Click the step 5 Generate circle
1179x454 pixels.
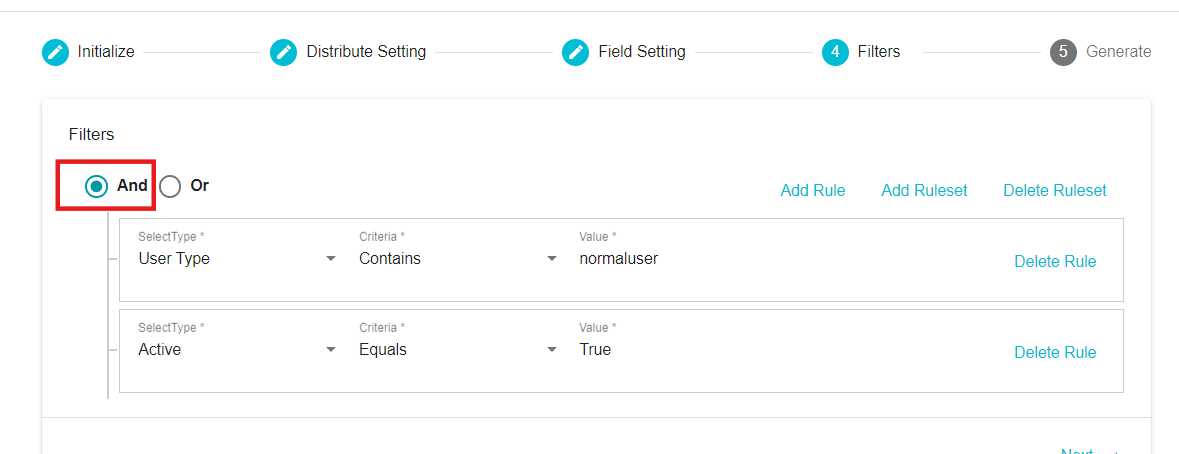(x=1063, y=52)
